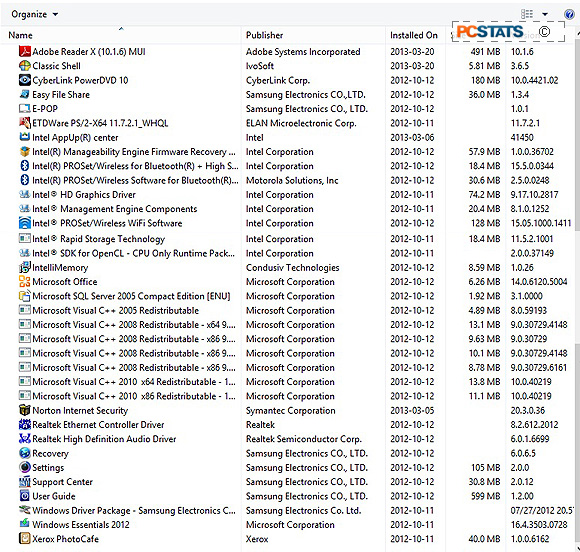Click version 16.4.3503.0728
The width and height of the screenshot is (580, 552).
pos(539,524)
